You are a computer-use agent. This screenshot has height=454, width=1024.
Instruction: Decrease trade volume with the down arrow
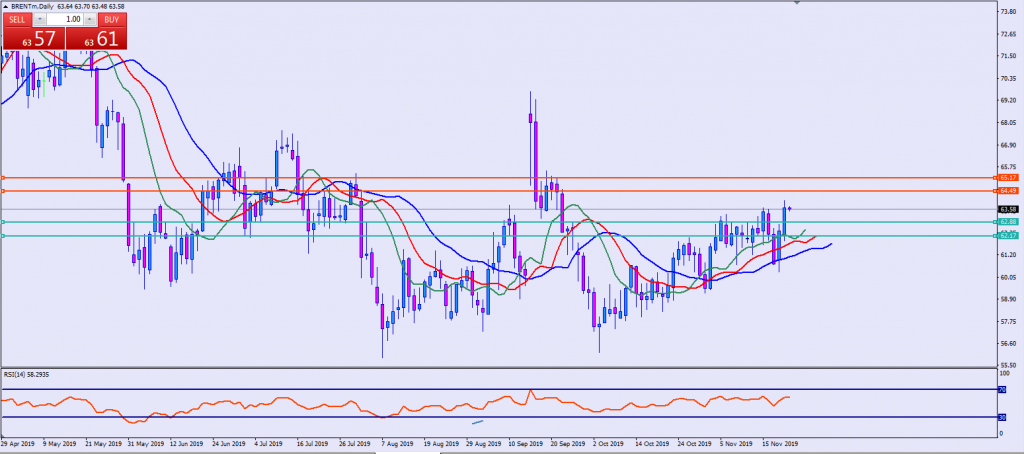(40, 19)
